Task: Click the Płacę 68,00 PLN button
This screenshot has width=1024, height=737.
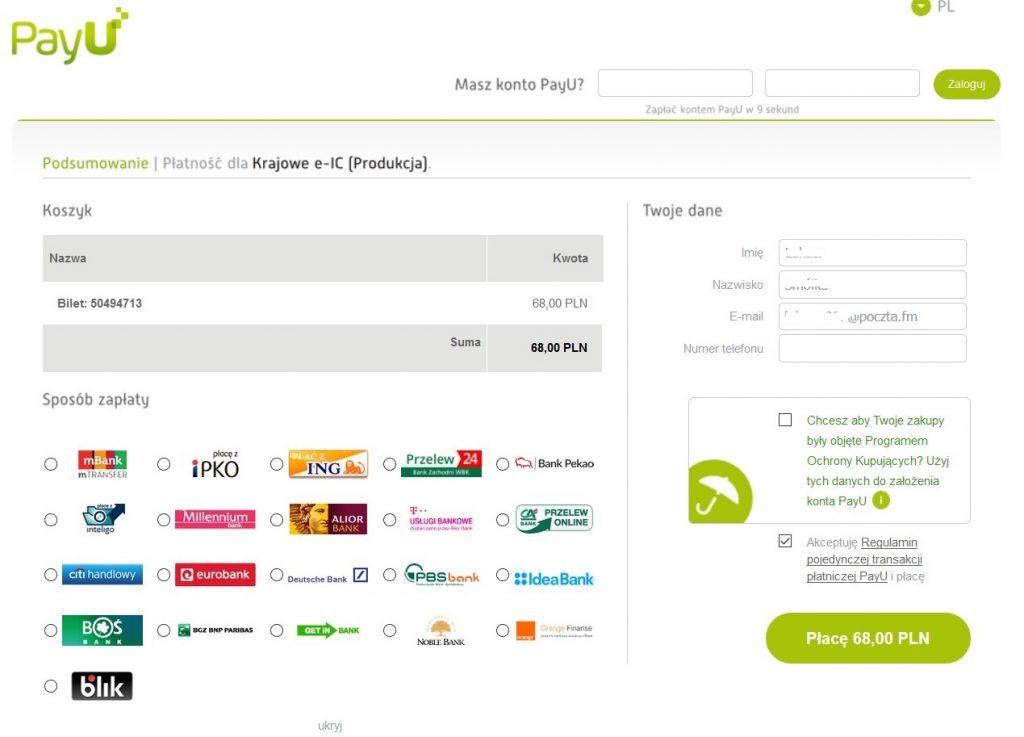Action: (868, 638)
